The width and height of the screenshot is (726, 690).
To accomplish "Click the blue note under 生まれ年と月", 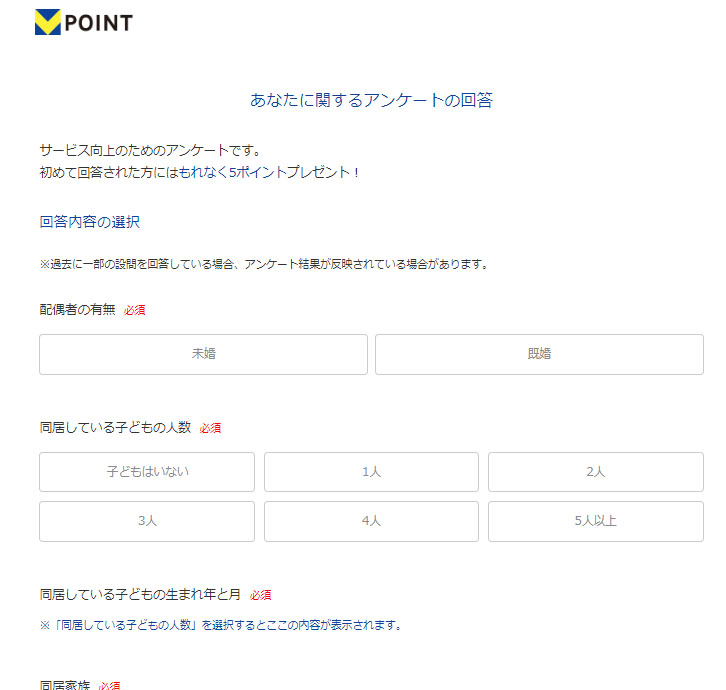I will (220, 626).
